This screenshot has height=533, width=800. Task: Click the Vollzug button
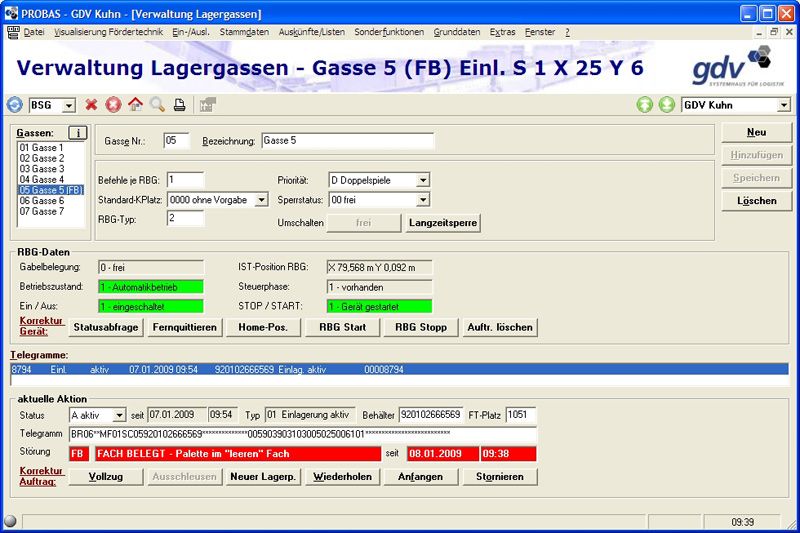[106, 477]
